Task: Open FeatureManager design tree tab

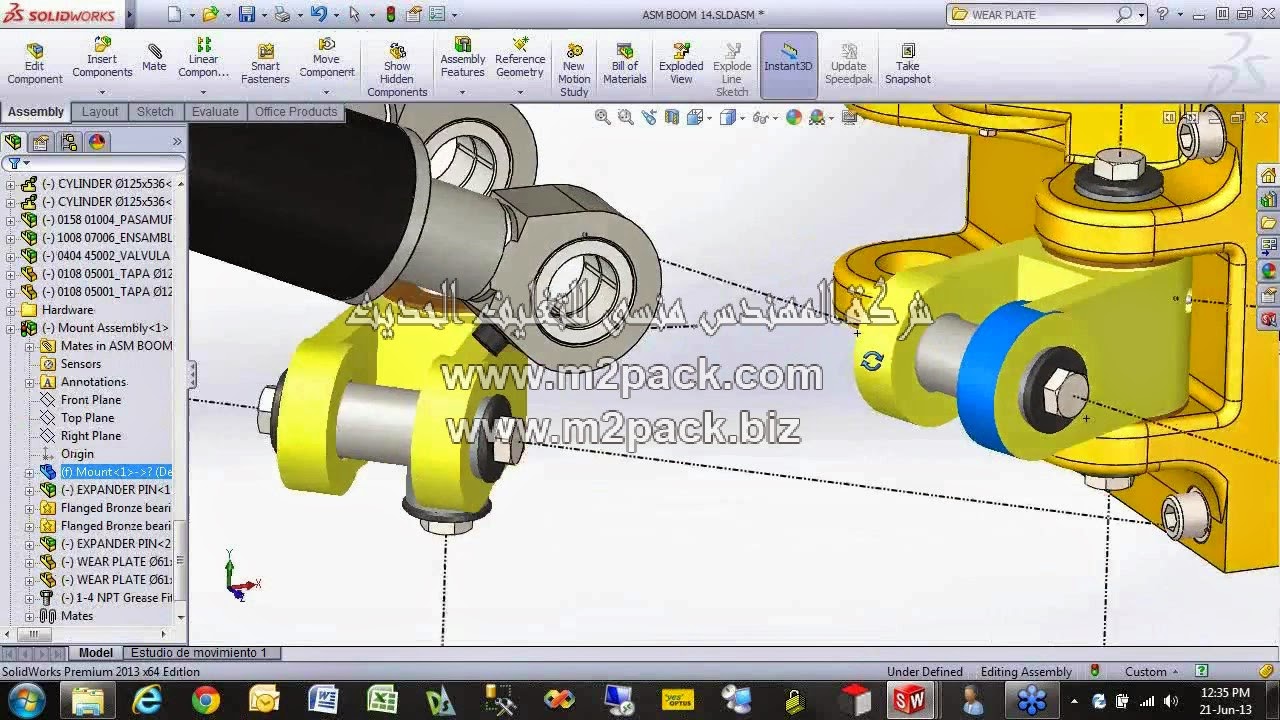Action: (13, 142)
